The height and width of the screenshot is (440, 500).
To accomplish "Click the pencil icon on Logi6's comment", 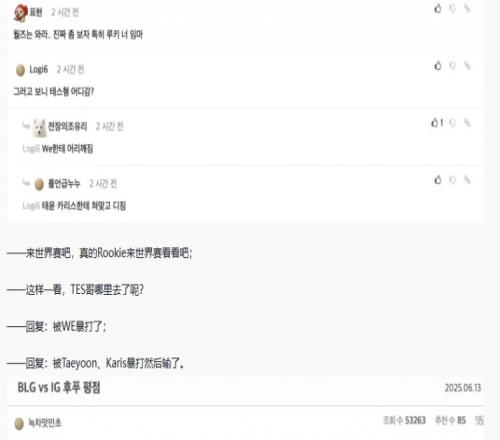I will [x=467, y=66].
